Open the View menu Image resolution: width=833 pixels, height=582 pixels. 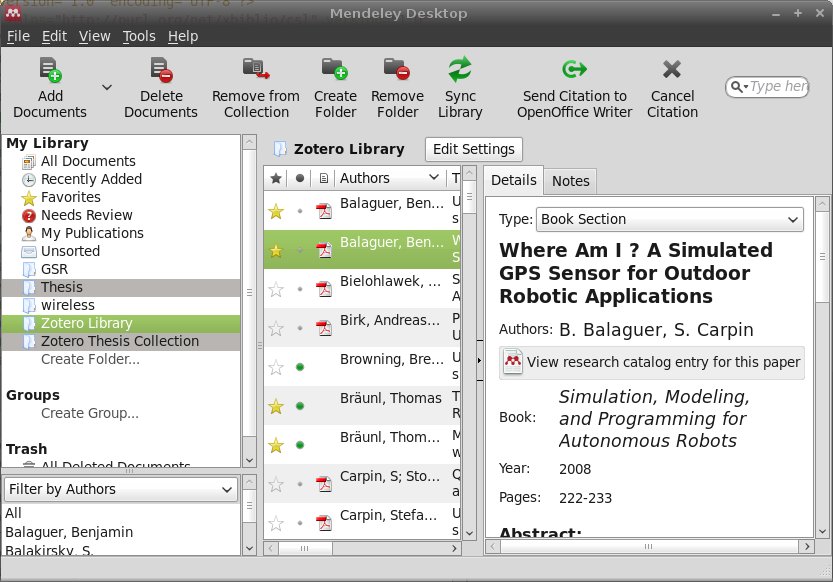coord(95,36)
